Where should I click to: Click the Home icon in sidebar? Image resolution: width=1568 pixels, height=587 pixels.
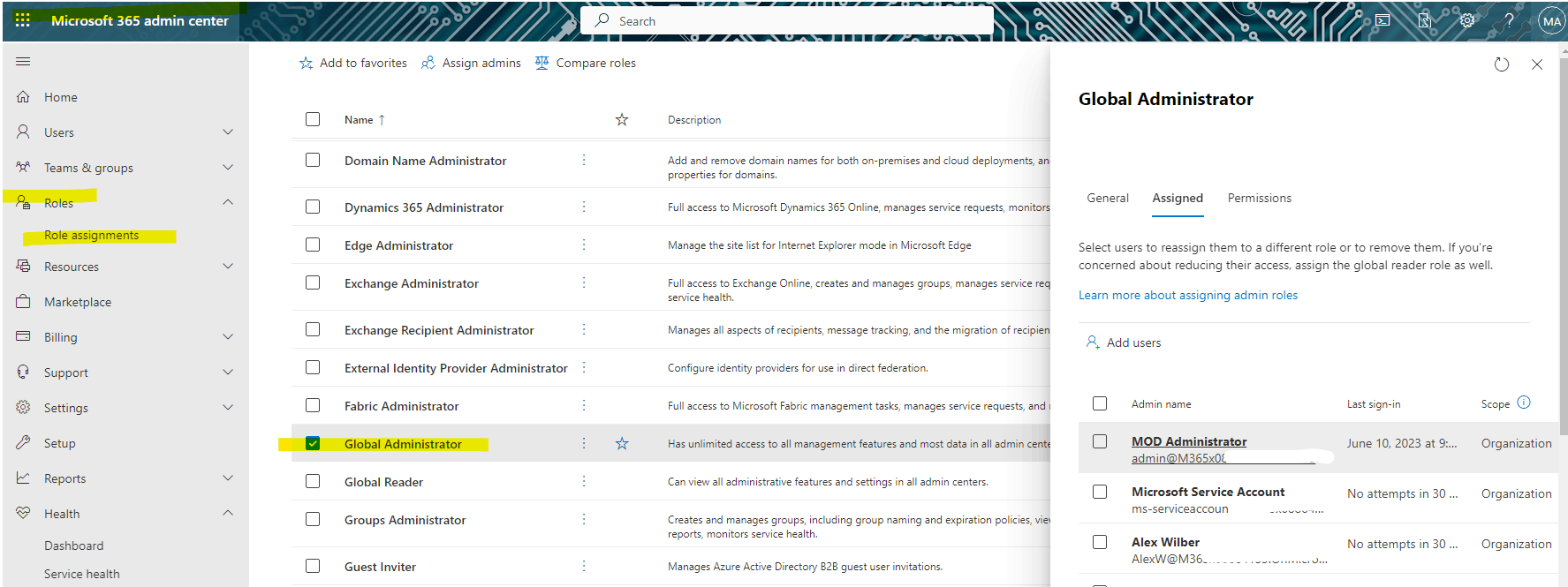(x=24, y=97)
